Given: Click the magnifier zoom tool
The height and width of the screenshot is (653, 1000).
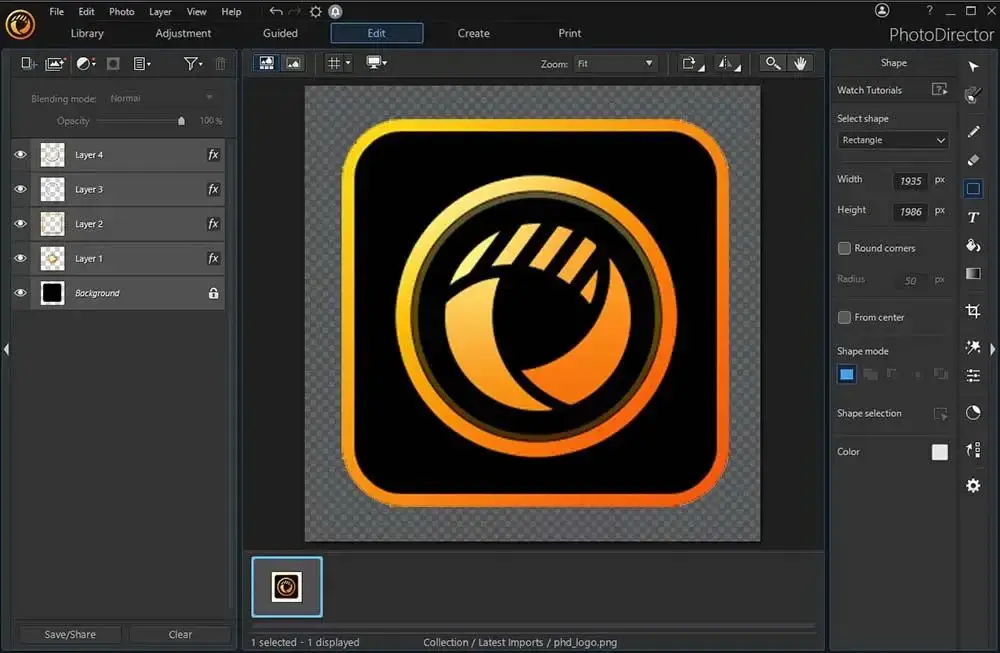Looking at the screenshot, I should coord(772,63).
